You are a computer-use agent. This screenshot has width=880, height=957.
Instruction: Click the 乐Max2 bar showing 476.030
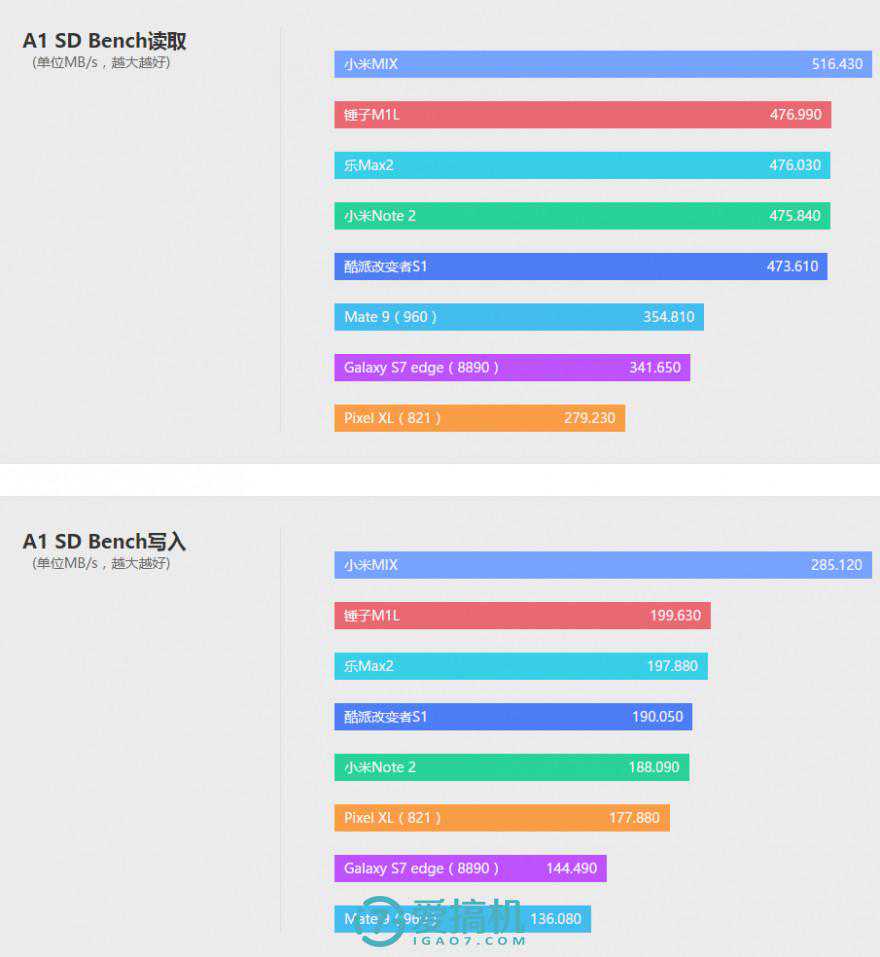click(x=582, y=165)
